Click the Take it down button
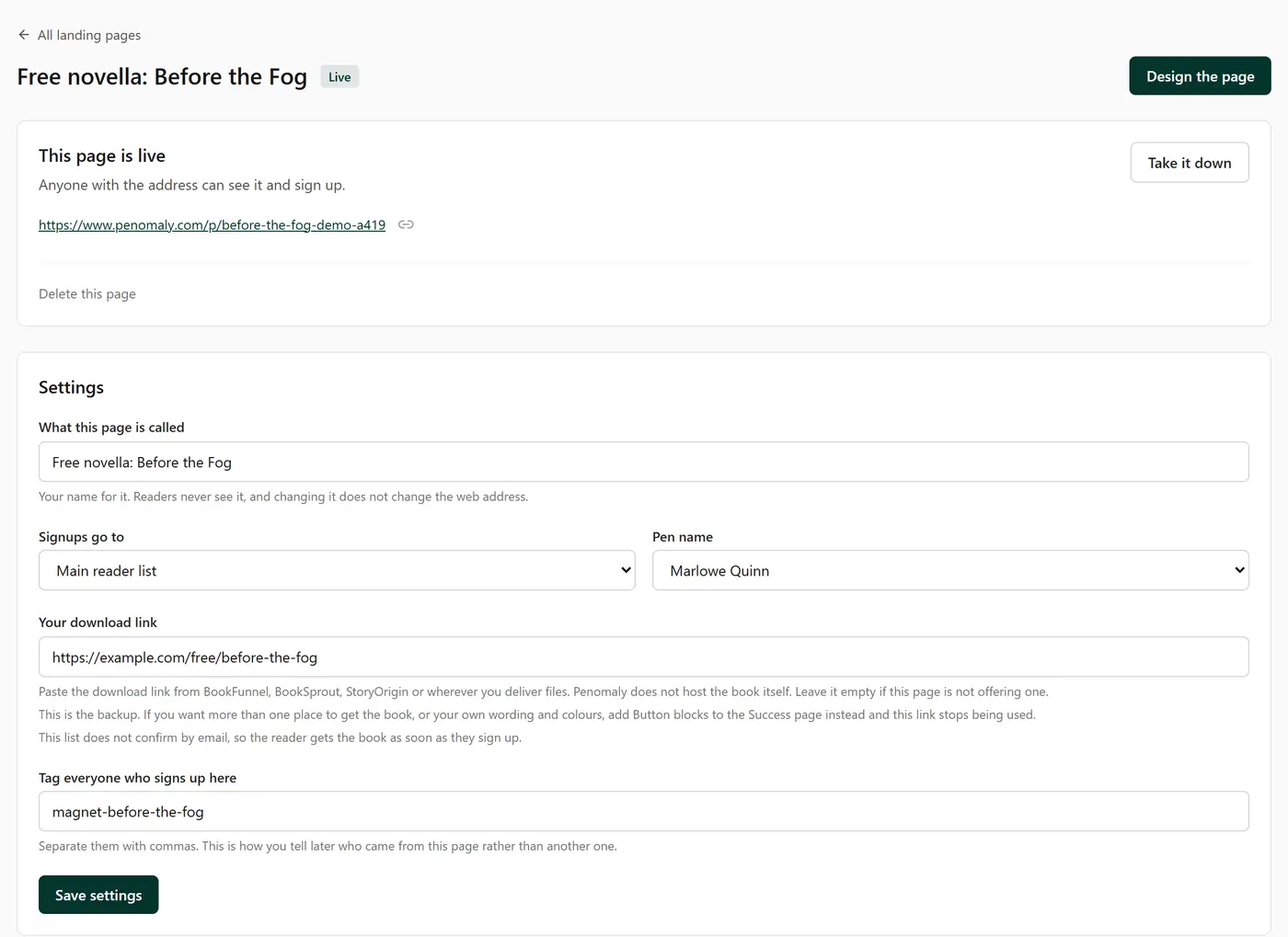 pos(1190,163)
